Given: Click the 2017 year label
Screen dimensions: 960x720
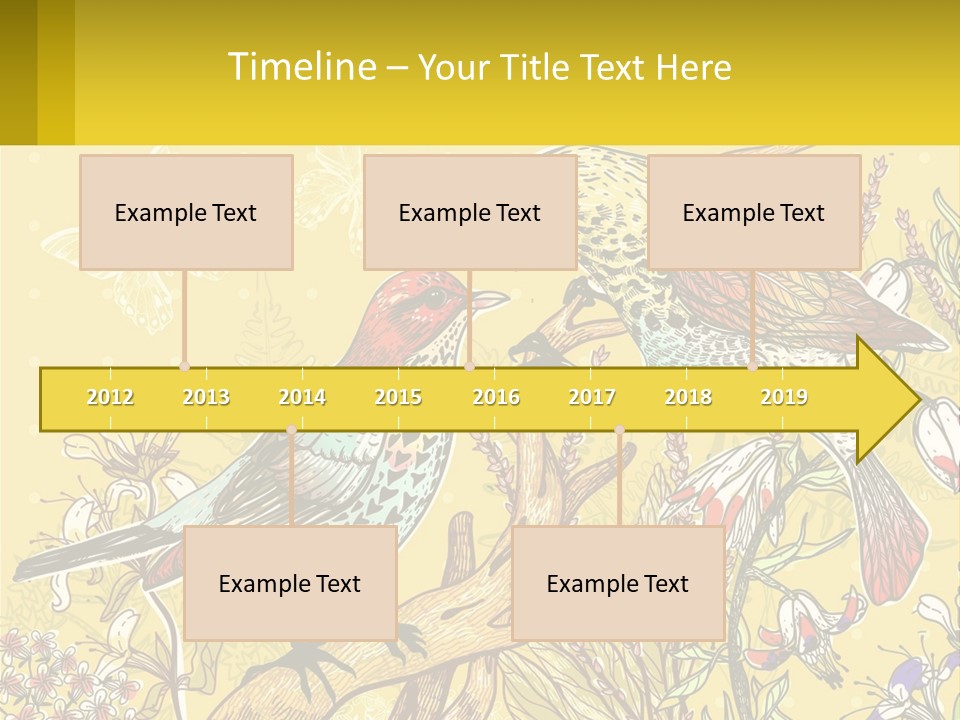Looking at the screenshot, I should click(592, 397).
